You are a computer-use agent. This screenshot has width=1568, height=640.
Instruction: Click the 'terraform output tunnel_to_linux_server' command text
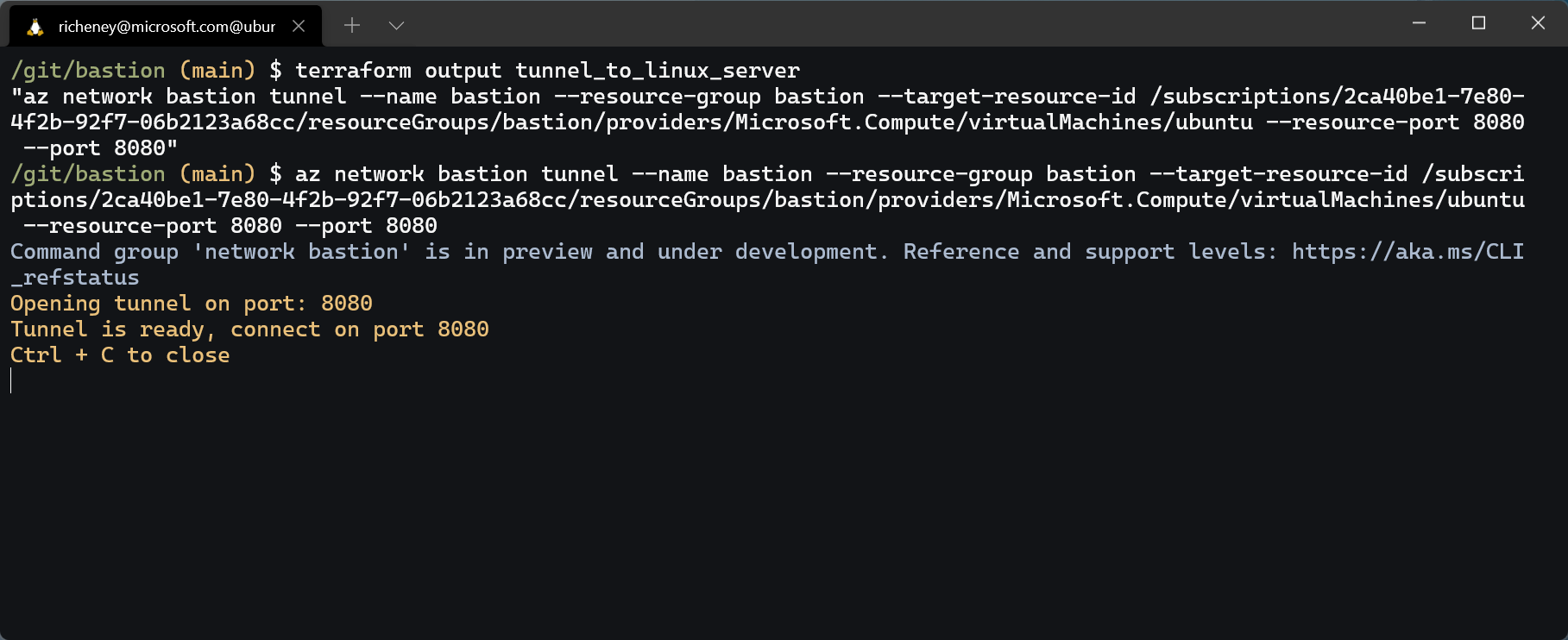click(x=547, y=71)
